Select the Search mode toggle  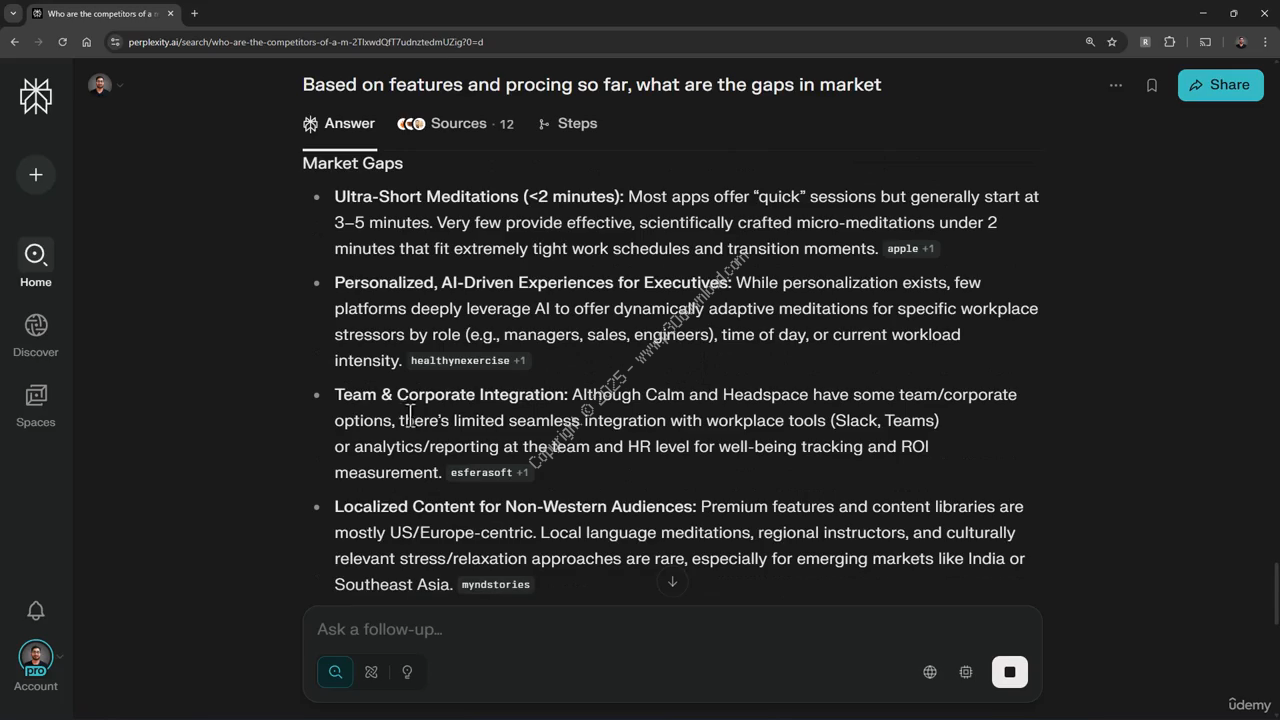tap(336, 672)
